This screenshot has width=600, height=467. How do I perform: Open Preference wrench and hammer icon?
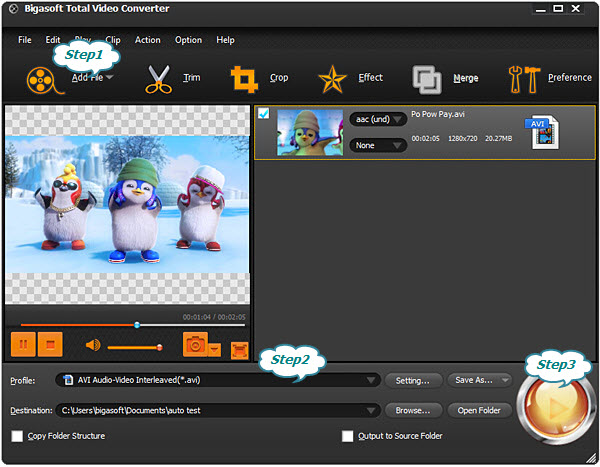pyautogui.click(x=524, y=80)
